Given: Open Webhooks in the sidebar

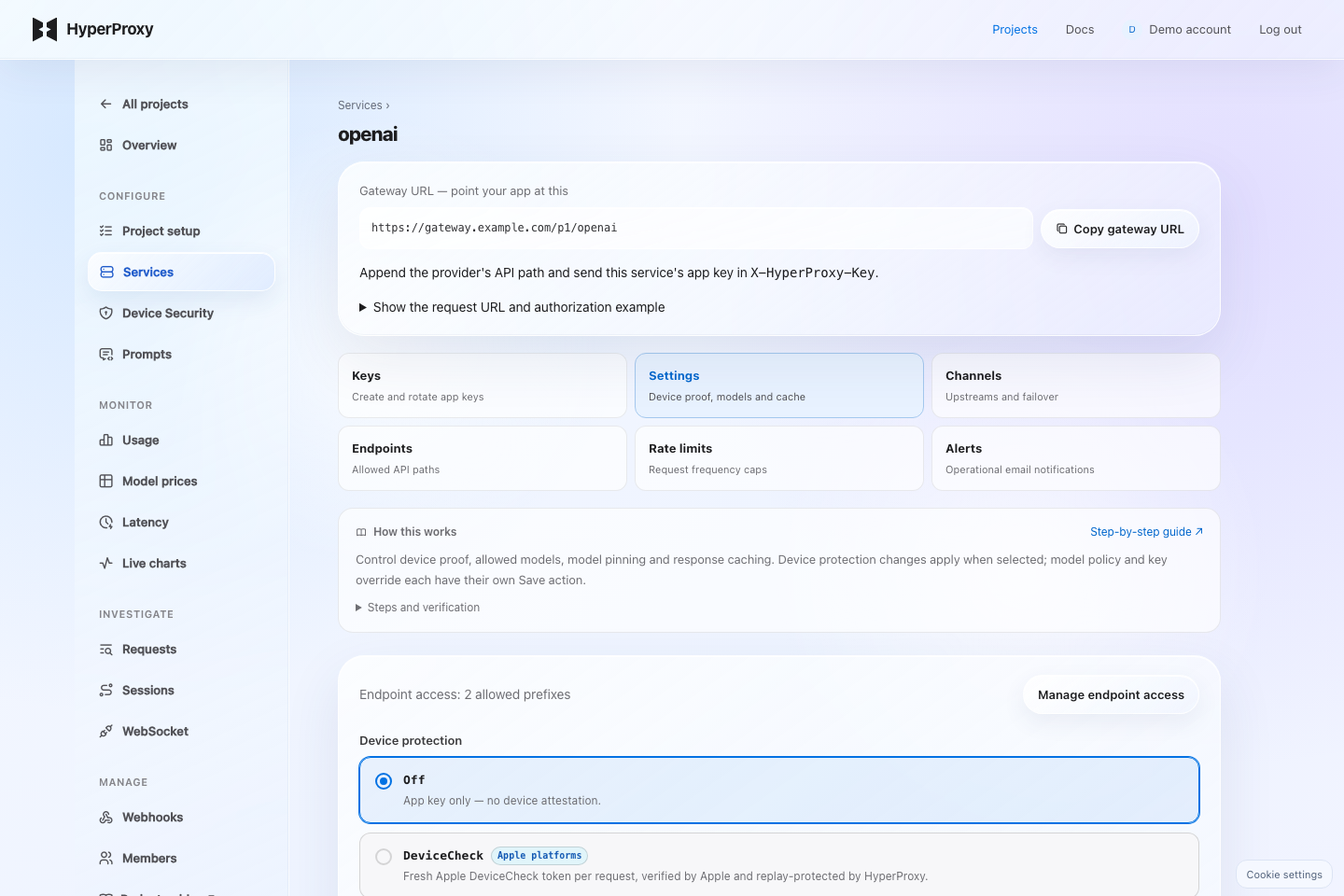Looking at the screenshot, I should [181, 818].
